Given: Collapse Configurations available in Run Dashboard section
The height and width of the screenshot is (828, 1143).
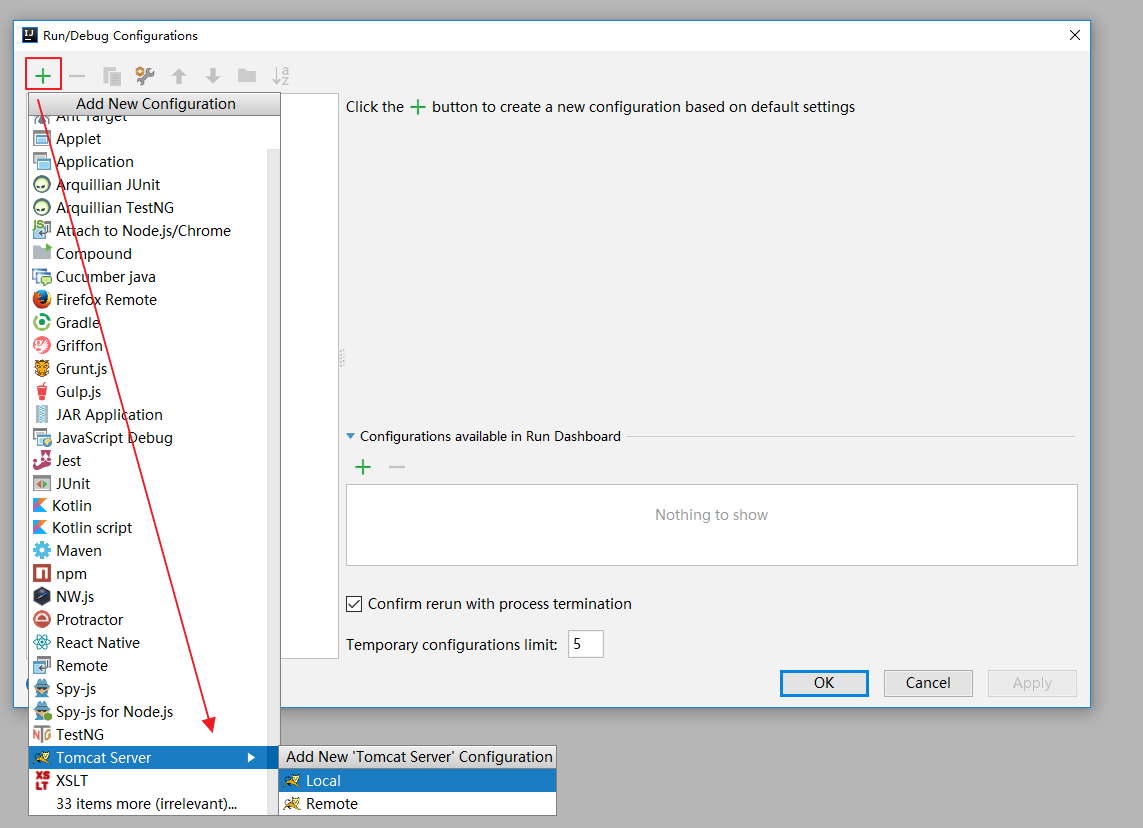Looking at the screenshot, I should click(x=351, y=436).
